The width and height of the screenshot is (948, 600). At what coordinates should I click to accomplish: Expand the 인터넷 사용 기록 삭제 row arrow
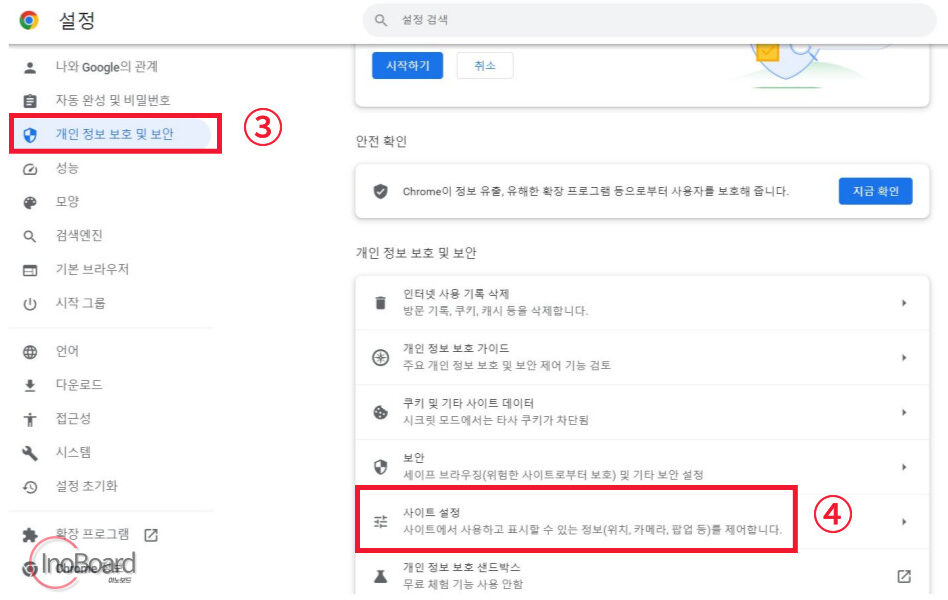pyautogui.click(x=904, y=303)
